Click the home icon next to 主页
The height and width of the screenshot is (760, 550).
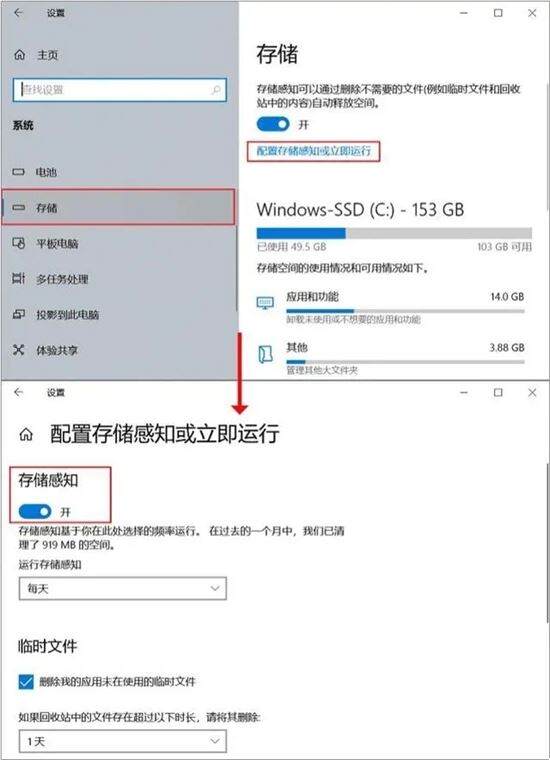(19, 55)
